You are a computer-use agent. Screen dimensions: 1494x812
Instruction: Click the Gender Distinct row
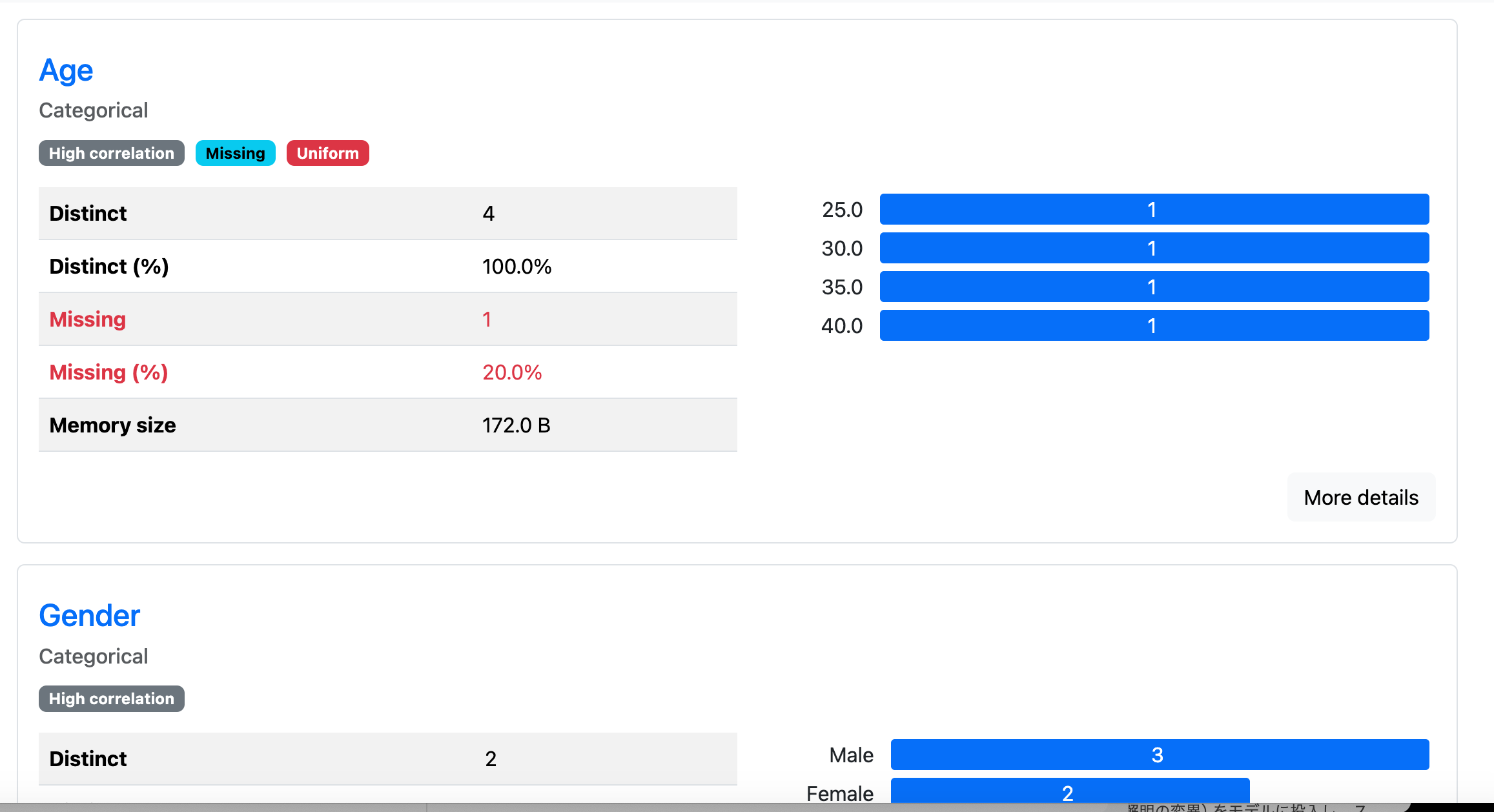pos(387,759)
